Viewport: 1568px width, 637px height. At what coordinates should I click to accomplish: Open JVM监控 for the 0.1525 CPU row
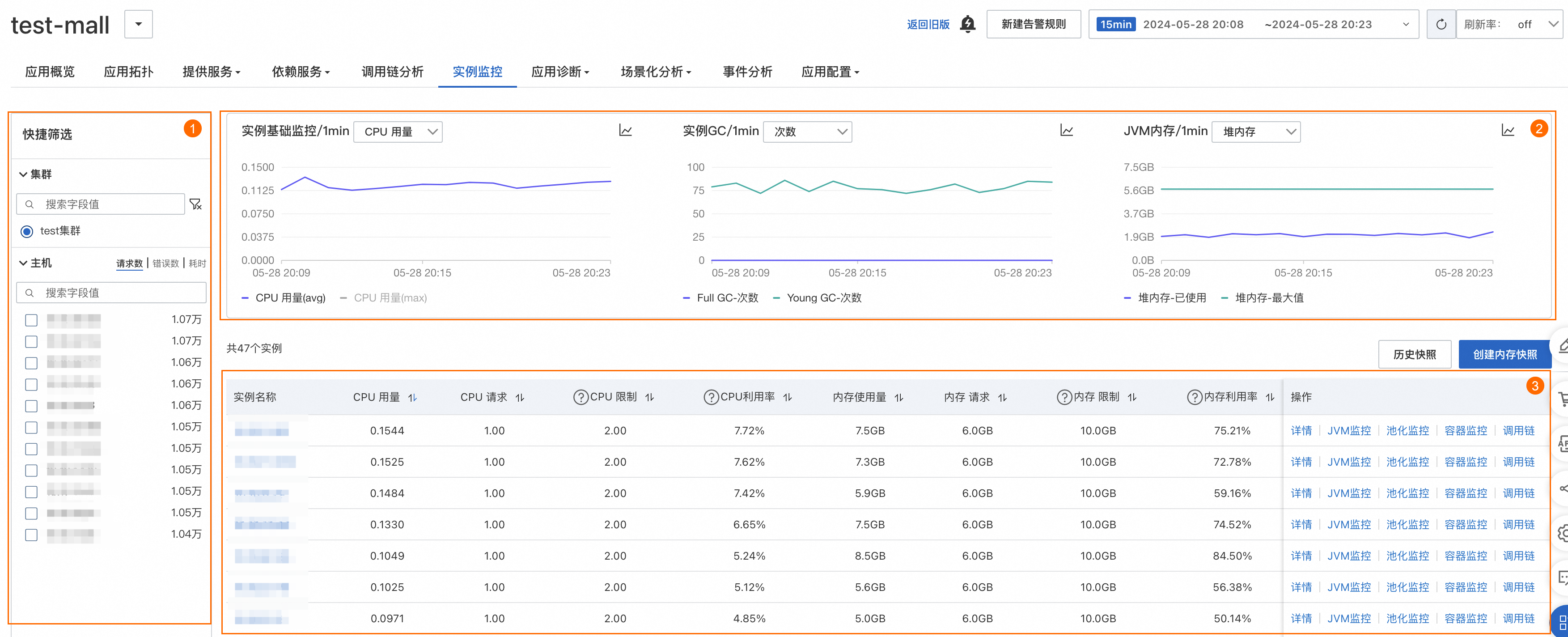[x=1348, y=462]
